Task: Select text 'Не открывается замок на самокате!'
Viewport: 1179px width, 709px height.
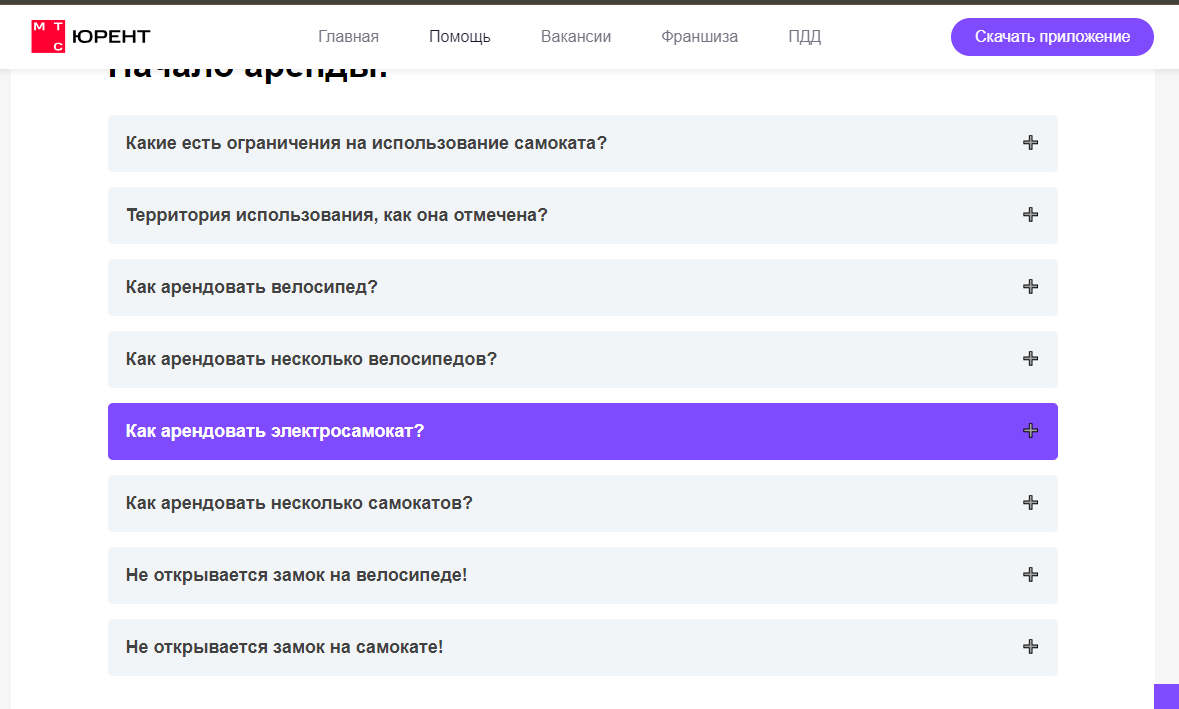Action: (284, 647)
